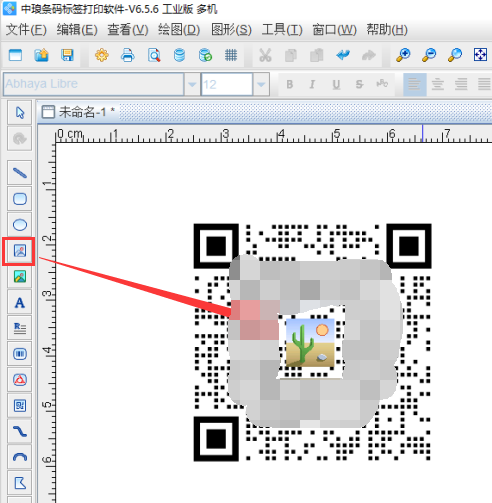Image resolution: width=492 pixels, height=503 pixels.
Task: Toggle the Ab character spacing option
Action: (382, 84)
